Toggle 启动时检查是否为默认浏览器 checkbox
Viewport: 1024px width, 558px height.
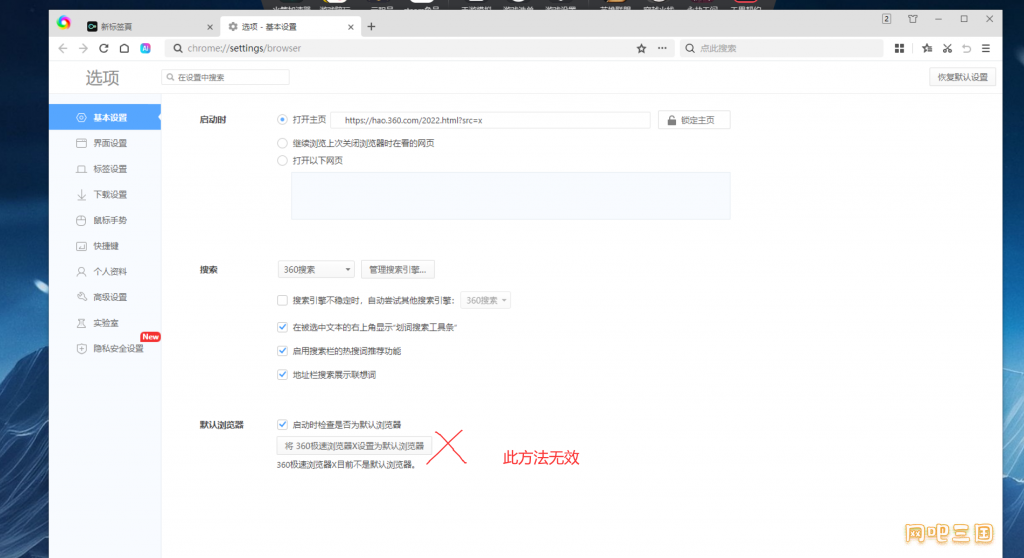click(282, 425)
